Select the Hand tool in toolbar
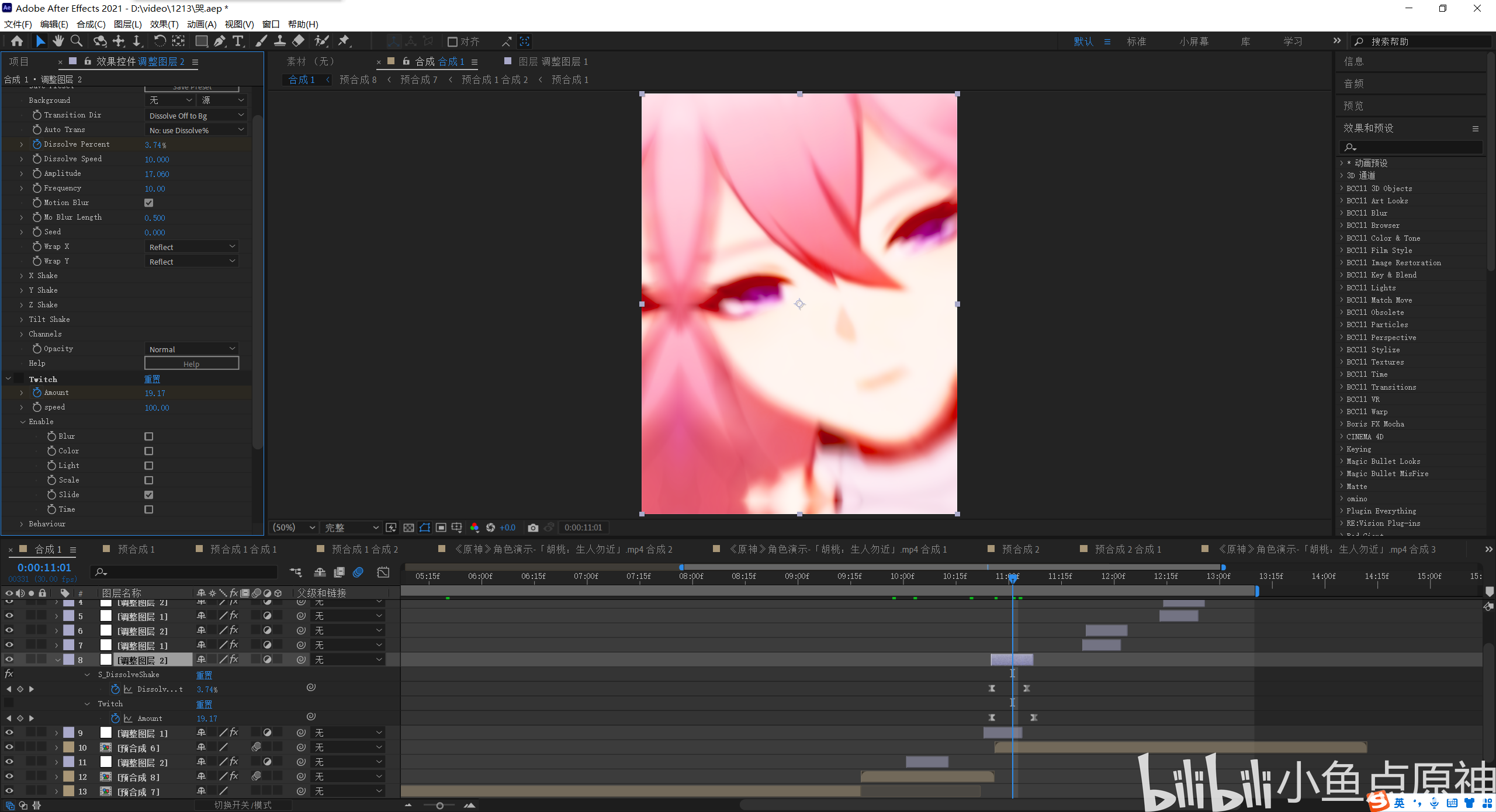The height and width of the screenshot is (812, 1496). pyautogui.click(x=58, y=41)
